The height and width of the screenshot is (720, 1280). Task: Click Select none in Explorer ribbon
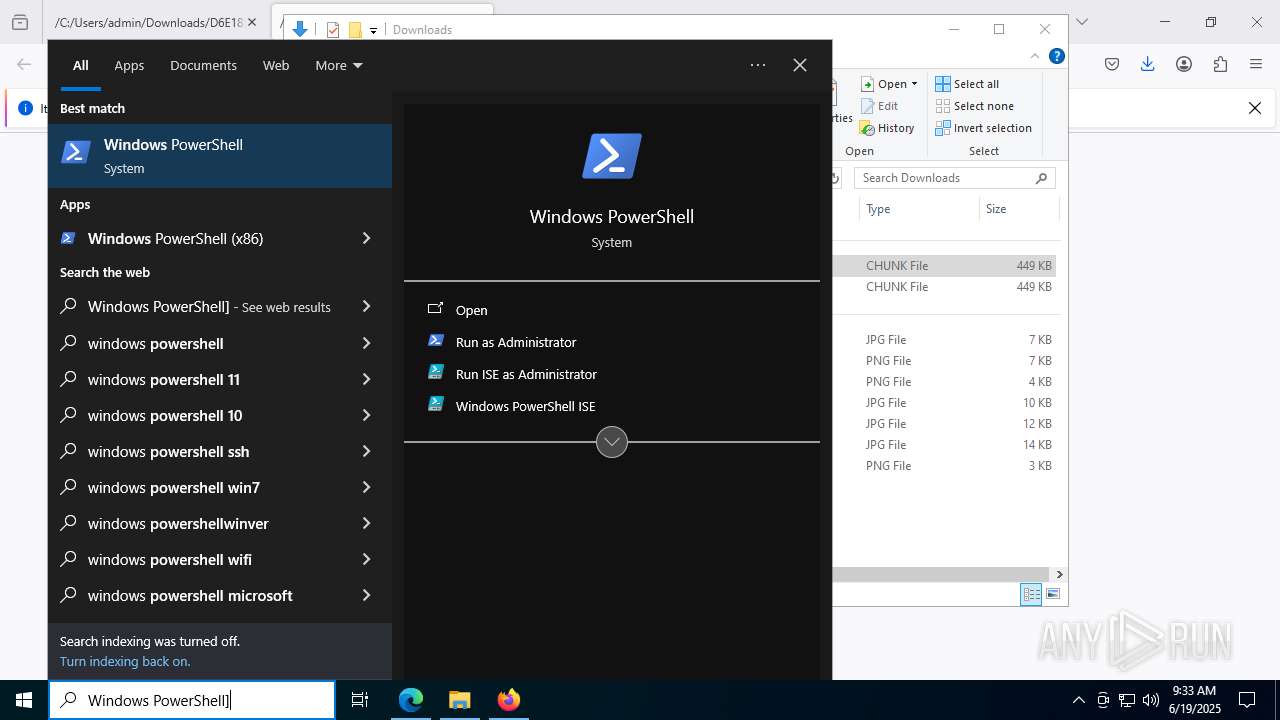click(x=975, y=106)
